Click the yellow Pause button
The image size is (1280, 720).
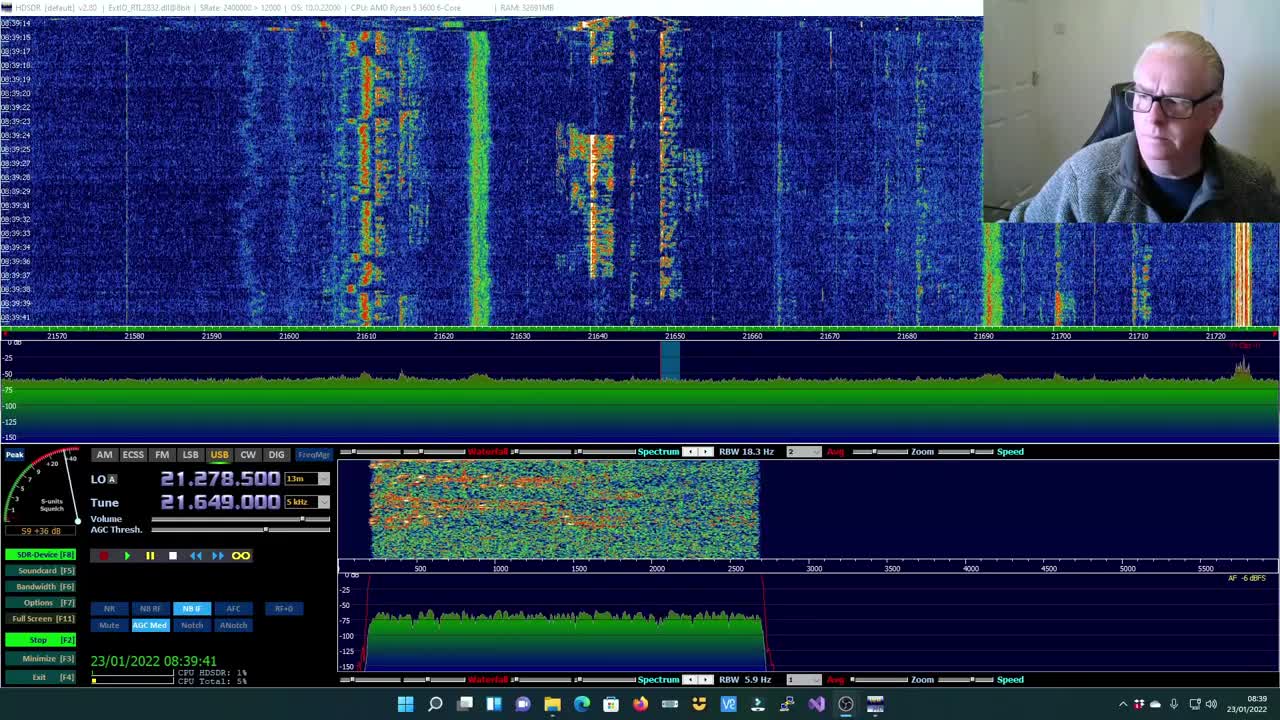pos(150,556)
